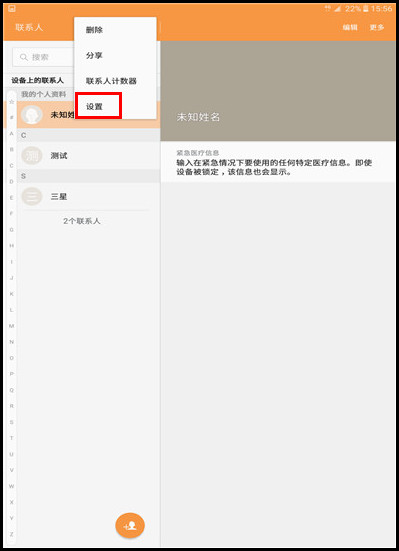Jump to letter Z in index bar
This screenshot has height=551, width=399.
(x=12, y=534)
